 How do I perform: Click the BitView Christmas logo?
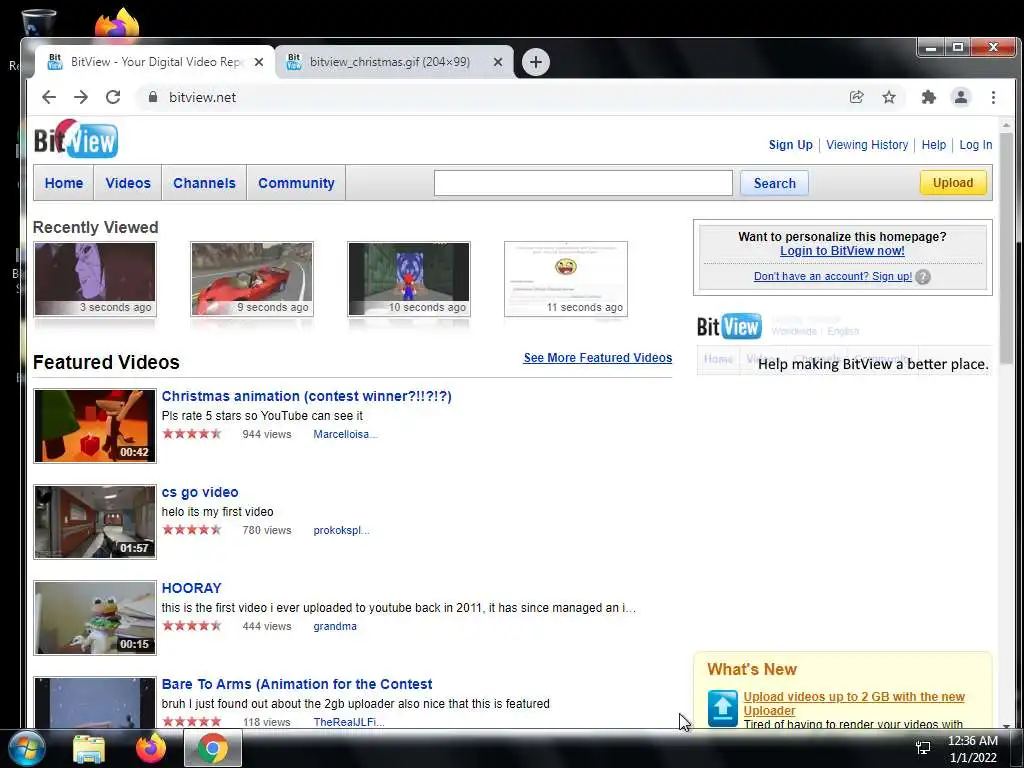[x=76, y=138]
